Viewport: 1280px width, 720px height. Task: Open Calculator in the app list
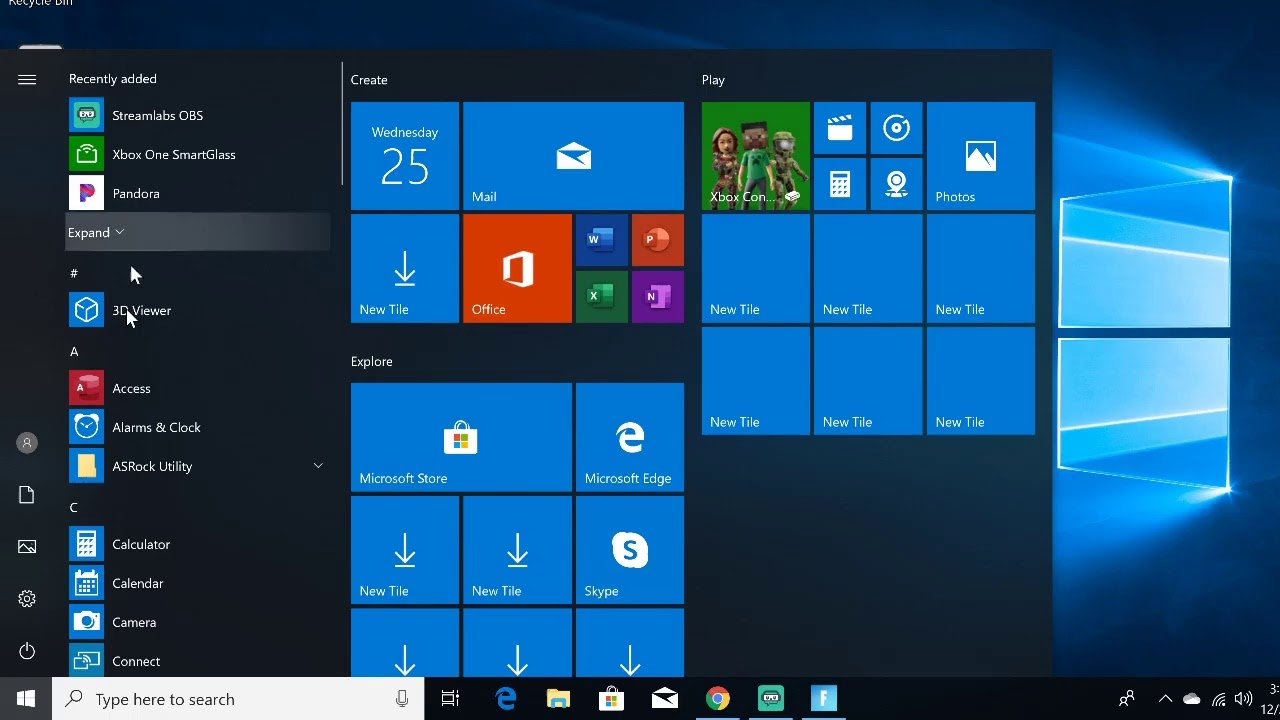click(198, 544)
